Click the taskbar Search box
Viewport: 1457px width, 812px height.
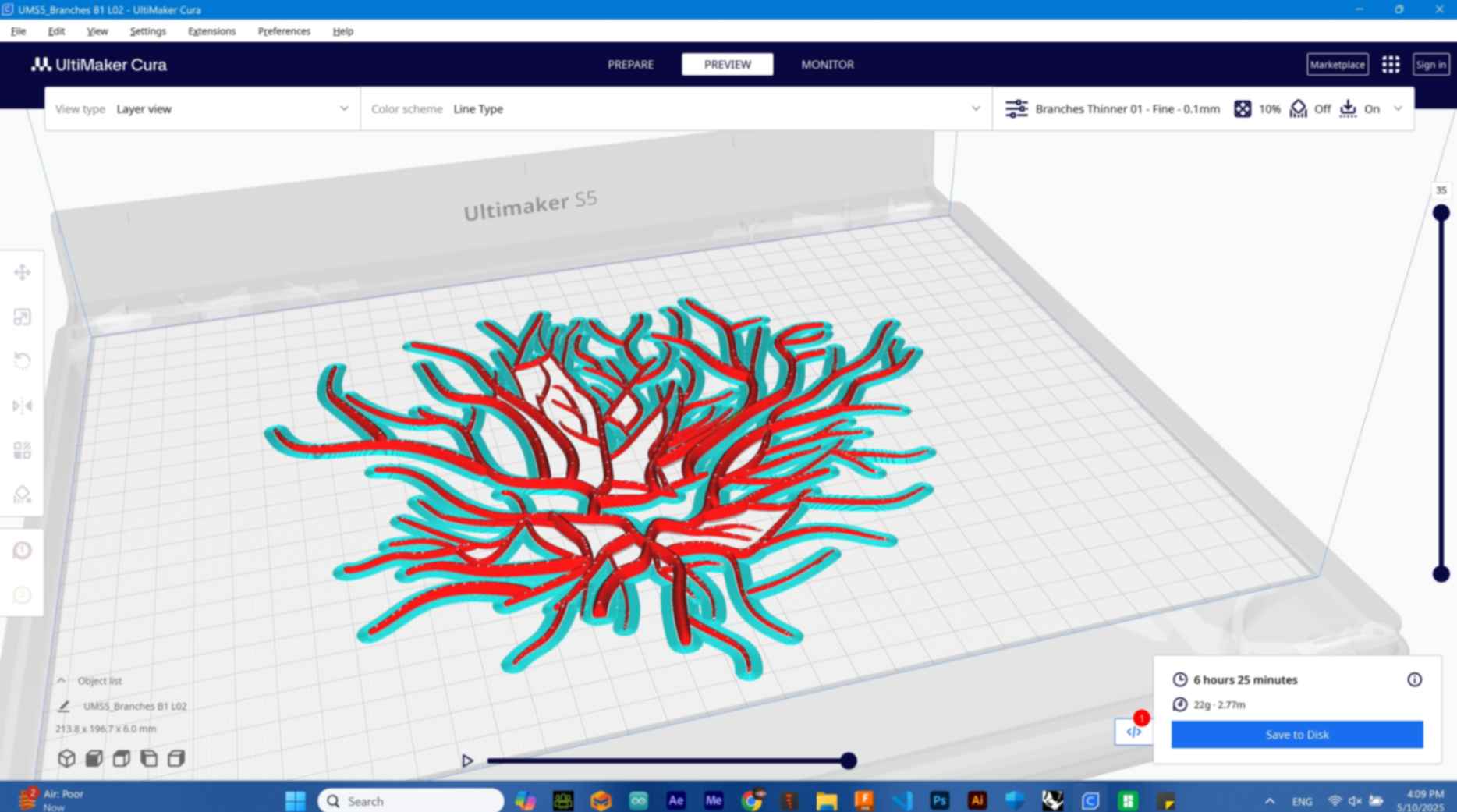[x=410, y=800]
